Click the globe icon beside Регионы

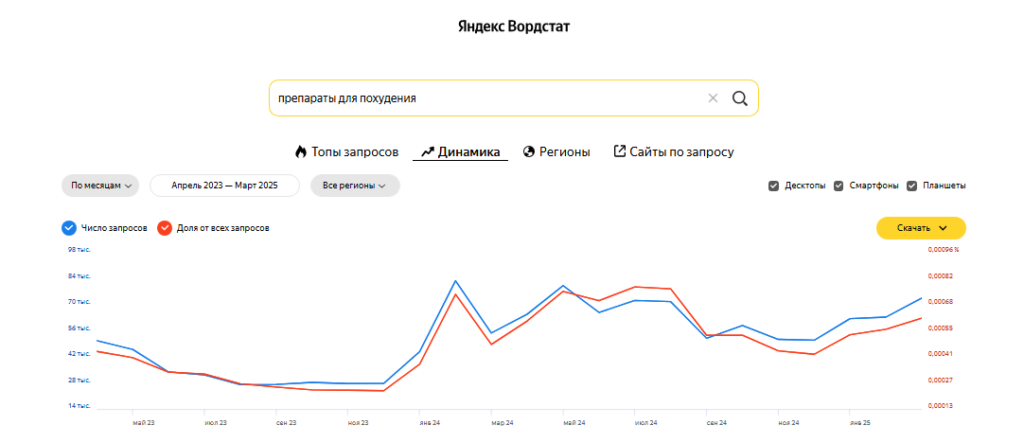[x=529, y=152]
